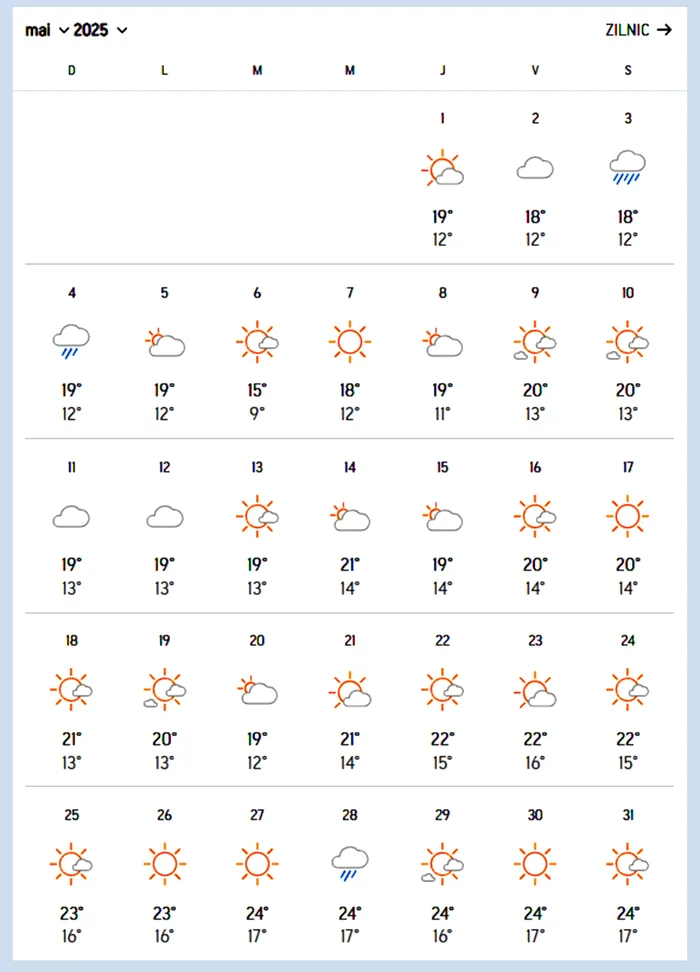This screenshot has width=700, height=972.
Task: Click the cloudy icon on May 2
Action: coord(535,168)
